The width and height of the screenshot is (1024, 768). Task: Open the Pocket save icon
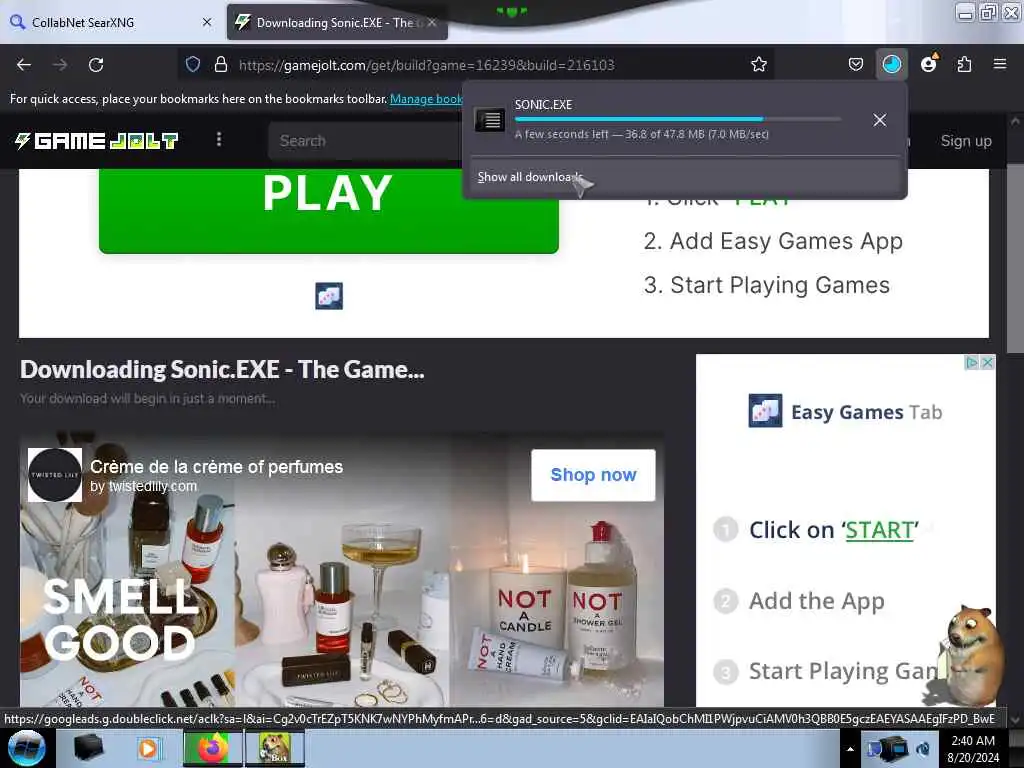856,64
